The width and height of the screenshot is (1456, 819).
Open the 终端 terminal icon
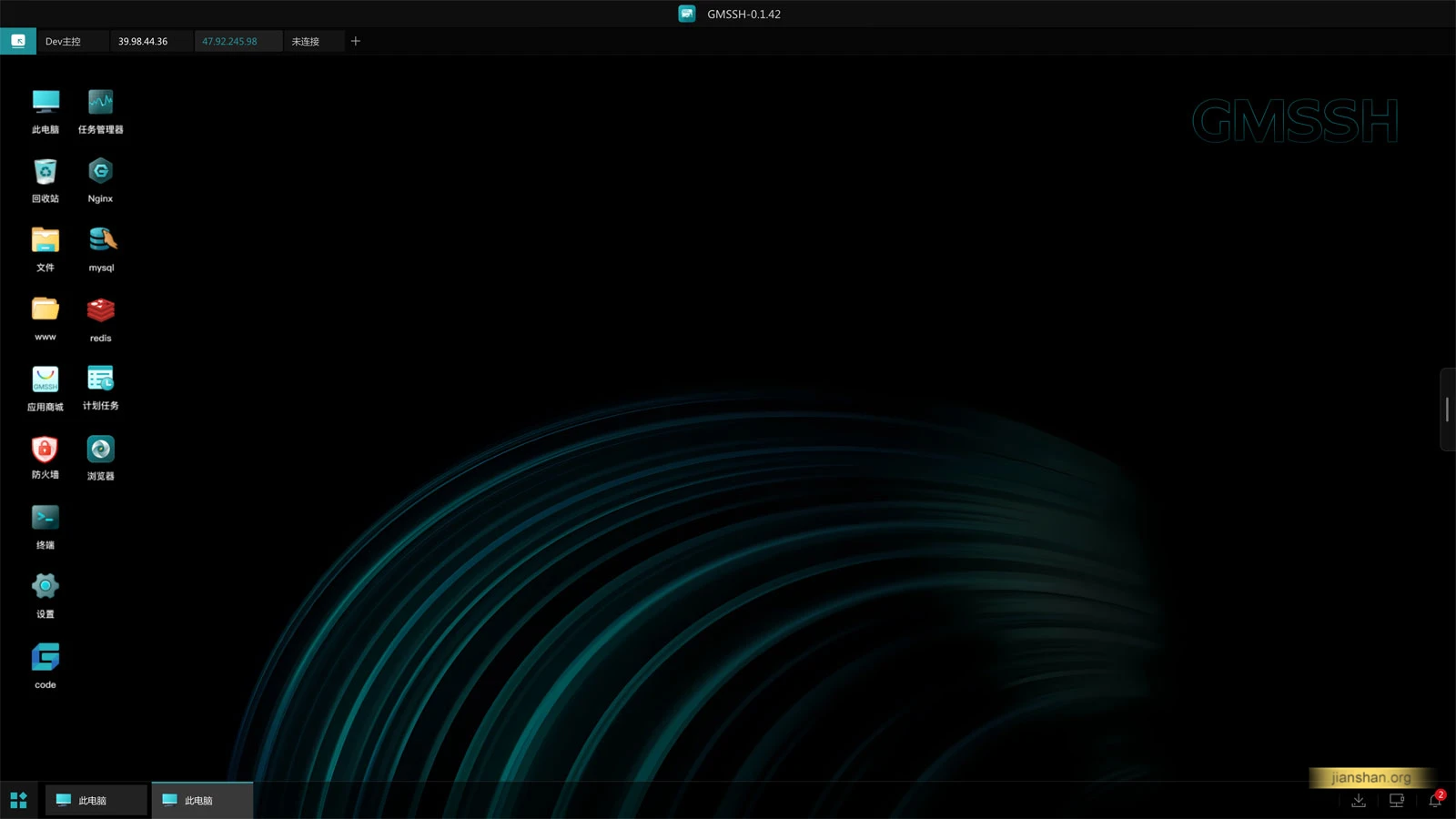pos(45,527)
